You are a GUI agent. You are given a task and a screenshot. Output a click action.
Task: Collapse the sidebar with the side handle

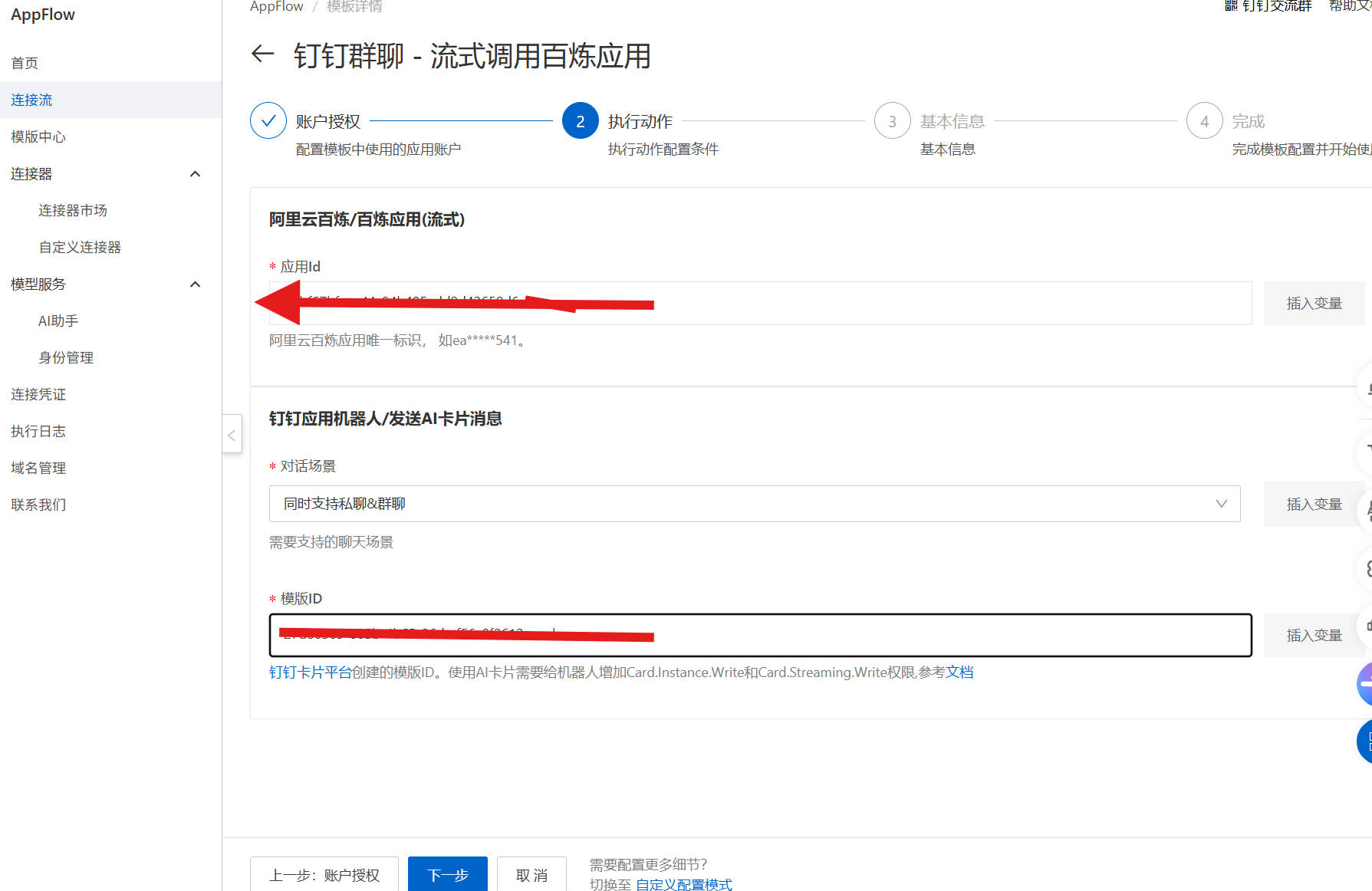pos(232,434)
